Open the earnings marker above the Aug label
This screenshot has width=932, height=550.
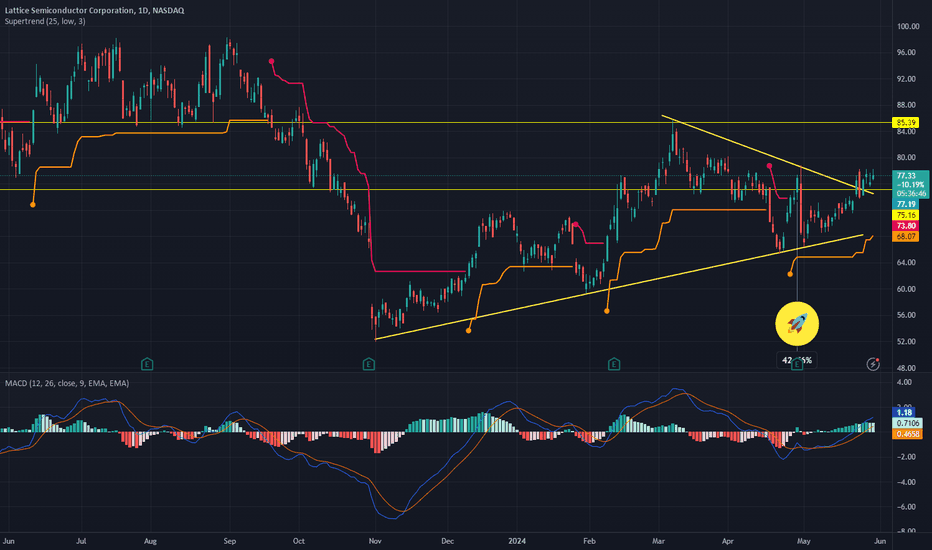[x=147, y=364]
